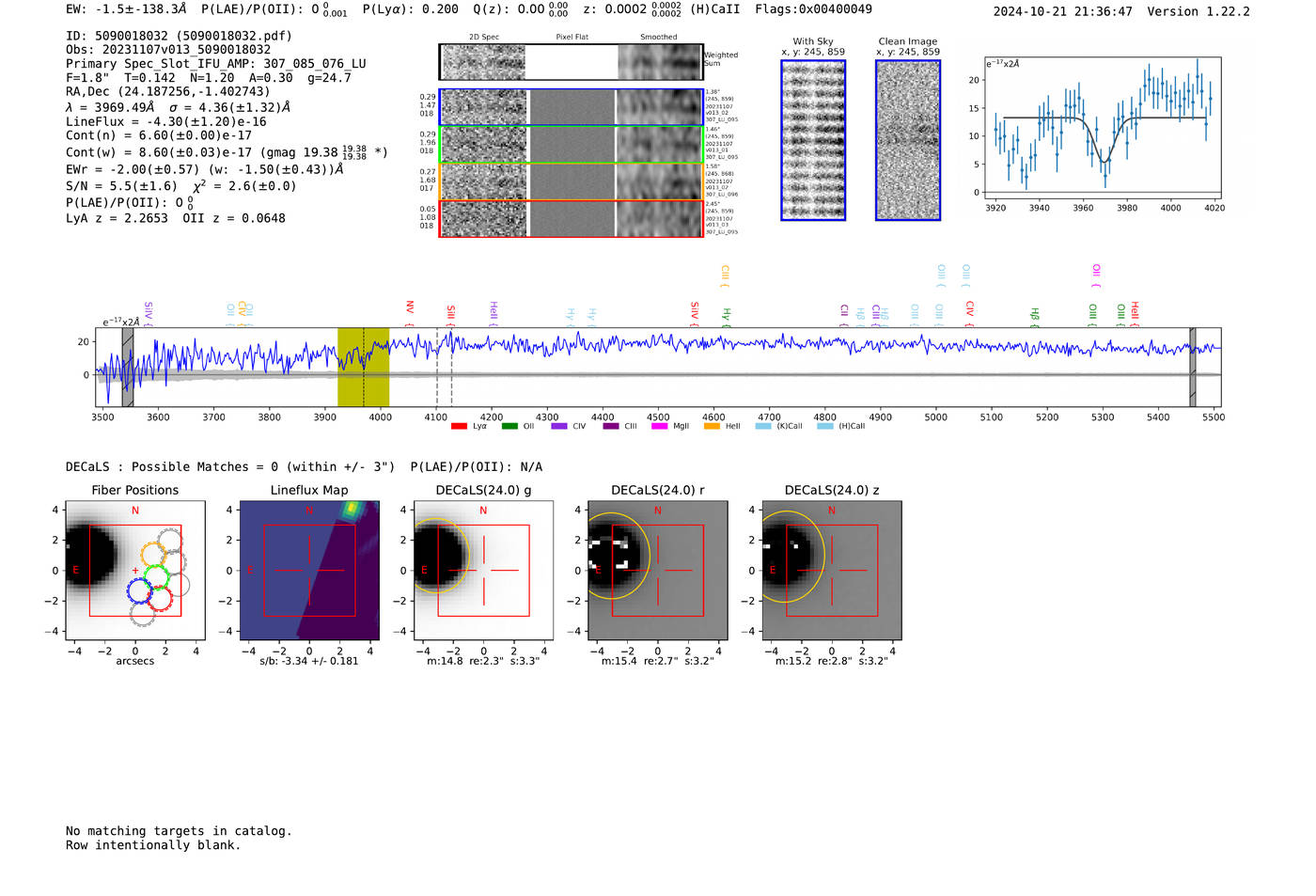Click the Obs: 20231107v013_5090018032 text

tap(168, 50)
